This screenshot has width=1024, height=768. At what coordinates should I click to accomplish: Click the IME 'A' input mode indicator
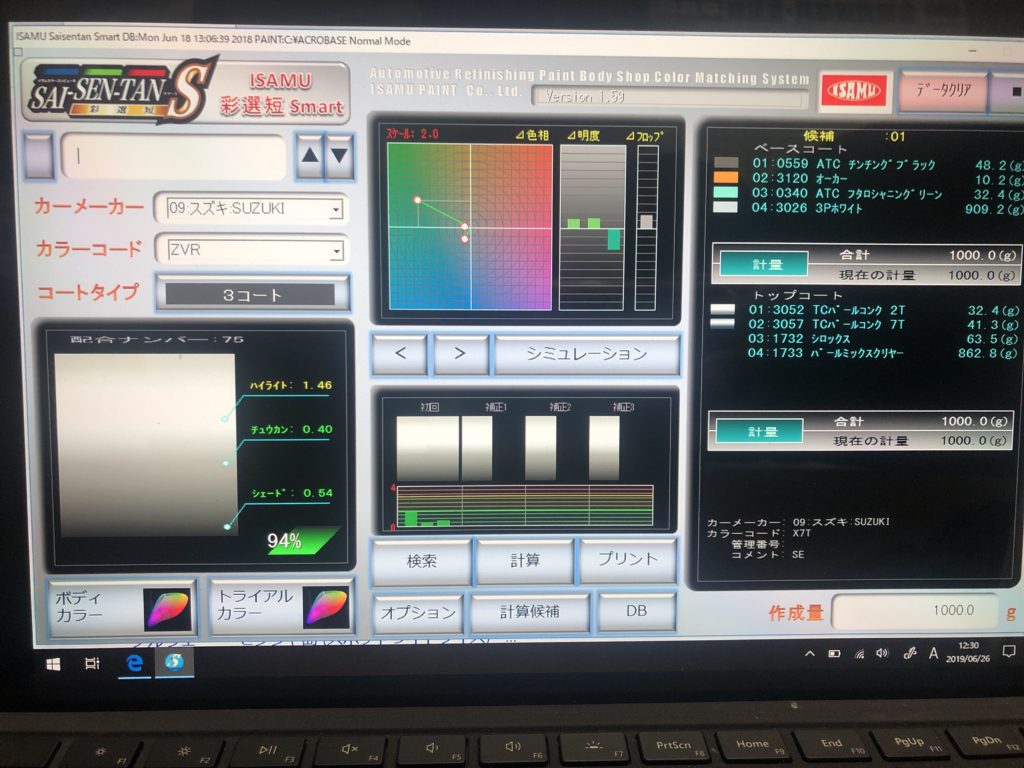click(934, 653)
